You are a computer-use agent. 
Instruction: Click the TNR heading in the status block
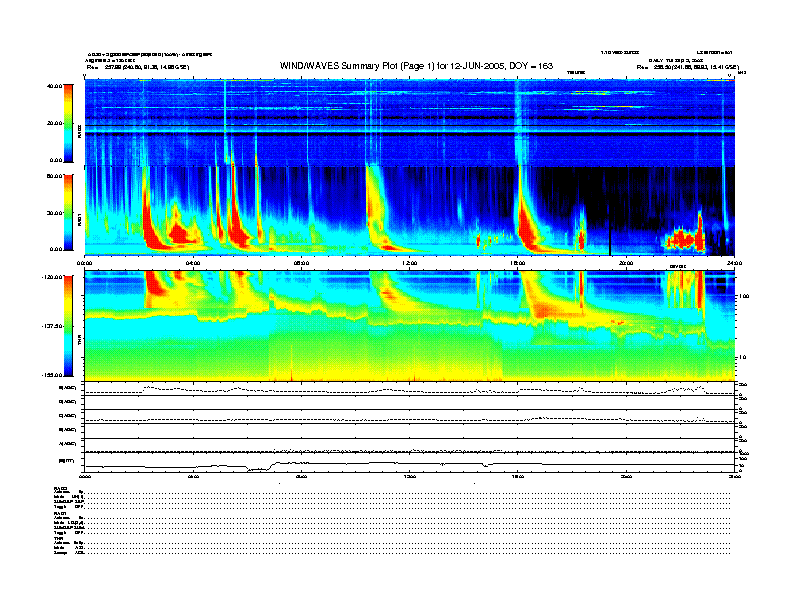tap(58, 538)
